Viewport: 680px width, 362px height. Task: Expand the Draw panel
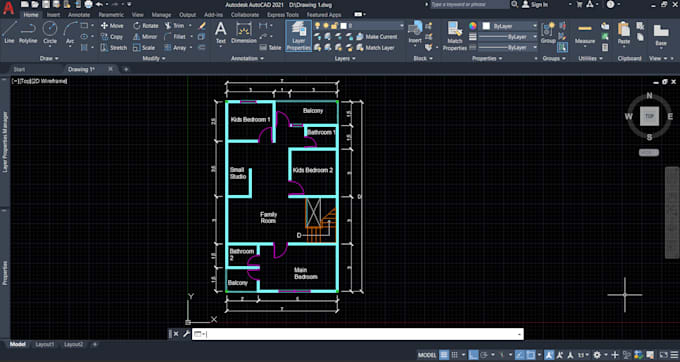[x=49, y=58]
